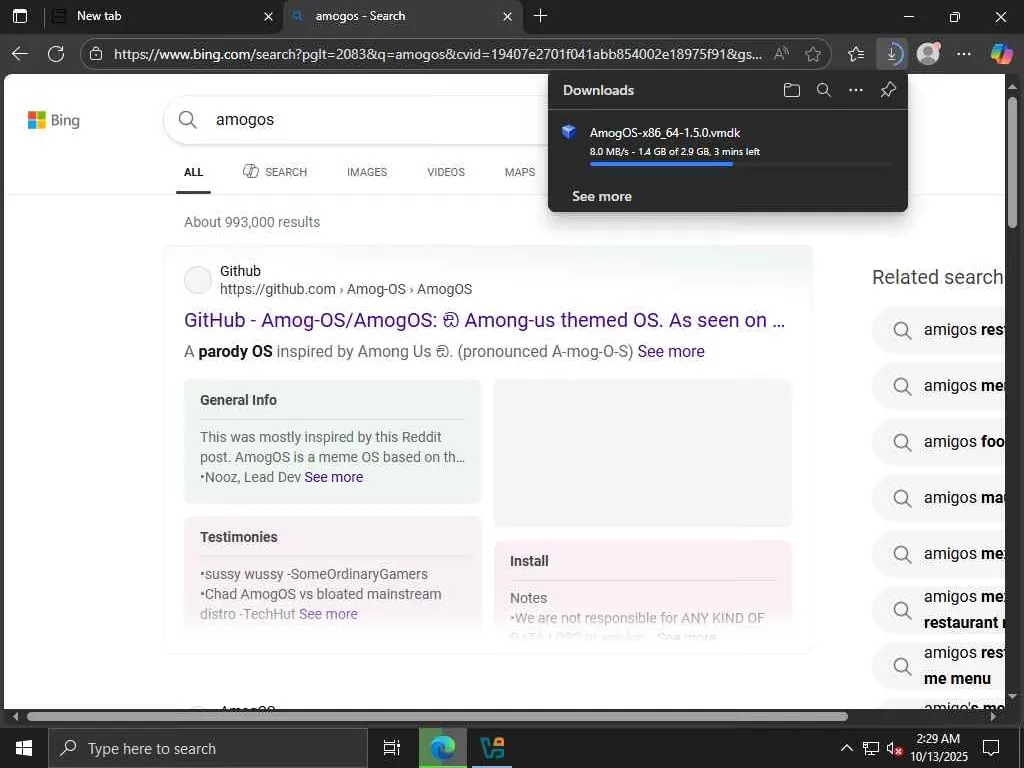The height and width of the screenshot is (768, 1024).
Task: Open the Favorites list icon
Action: coord(856,54)
